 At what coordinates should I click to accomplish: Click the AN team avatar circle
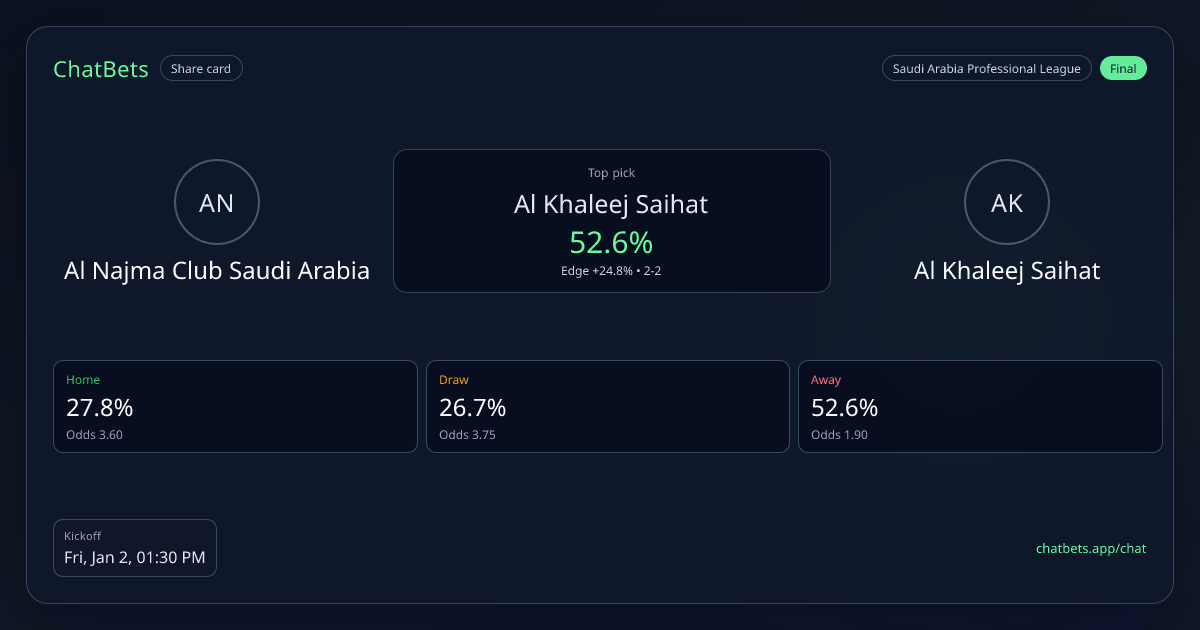pyautogui.click(x=217, y=203)
